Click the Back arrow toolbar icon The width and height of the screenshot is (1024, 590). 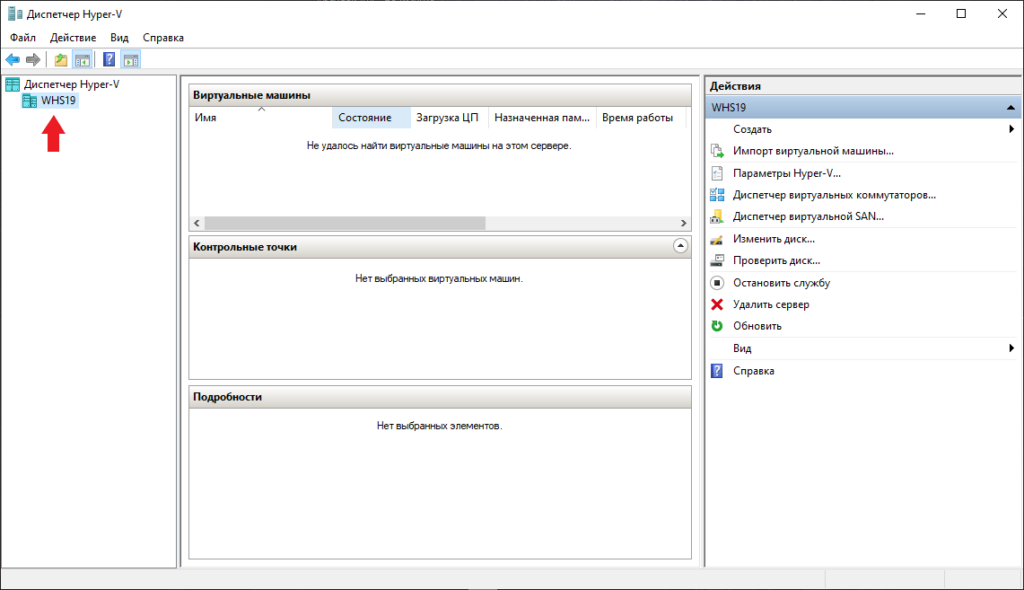click(12, 60)
